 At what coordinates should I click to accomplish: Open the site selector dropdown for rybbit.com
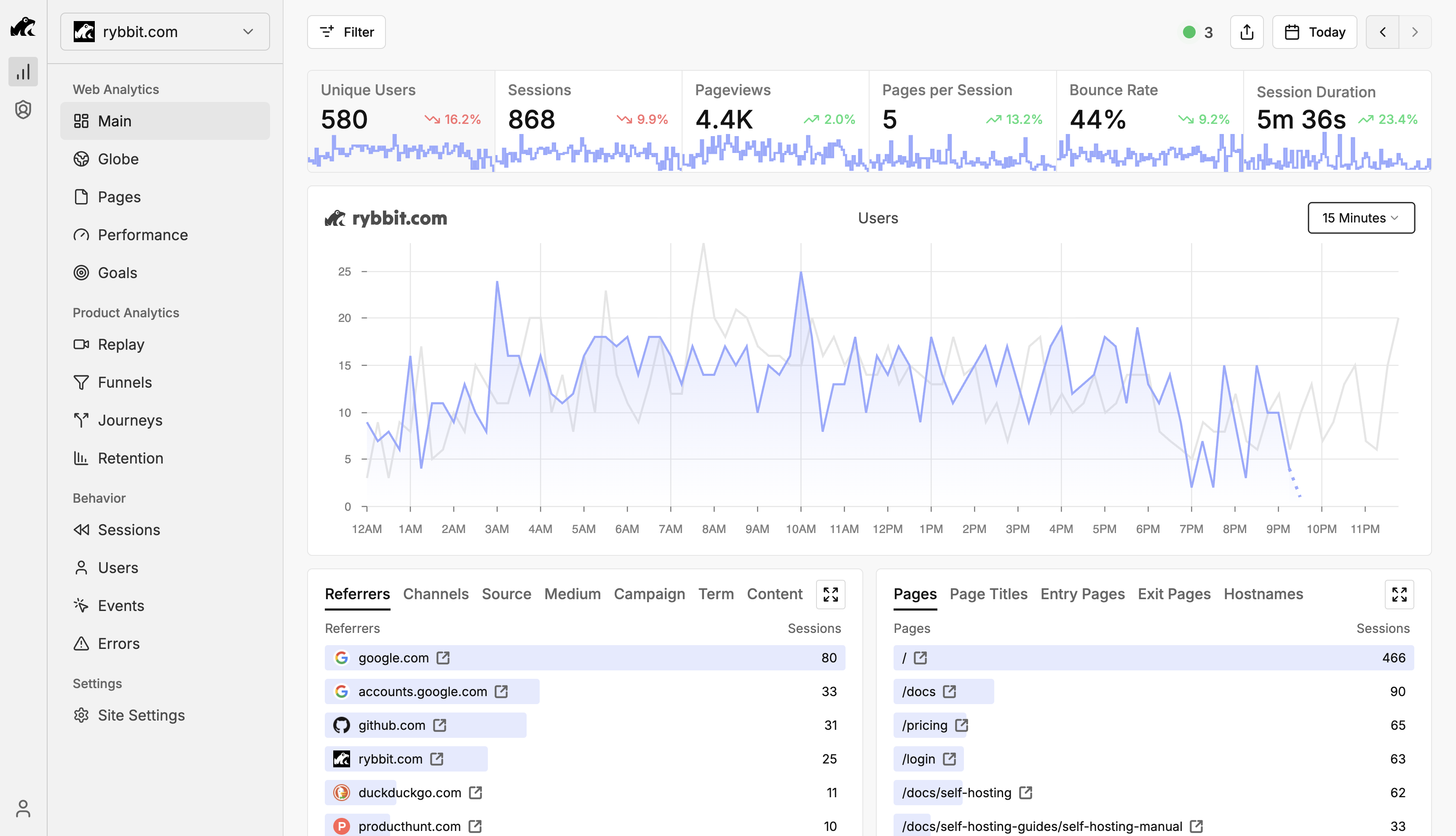[x=165, y=32]
